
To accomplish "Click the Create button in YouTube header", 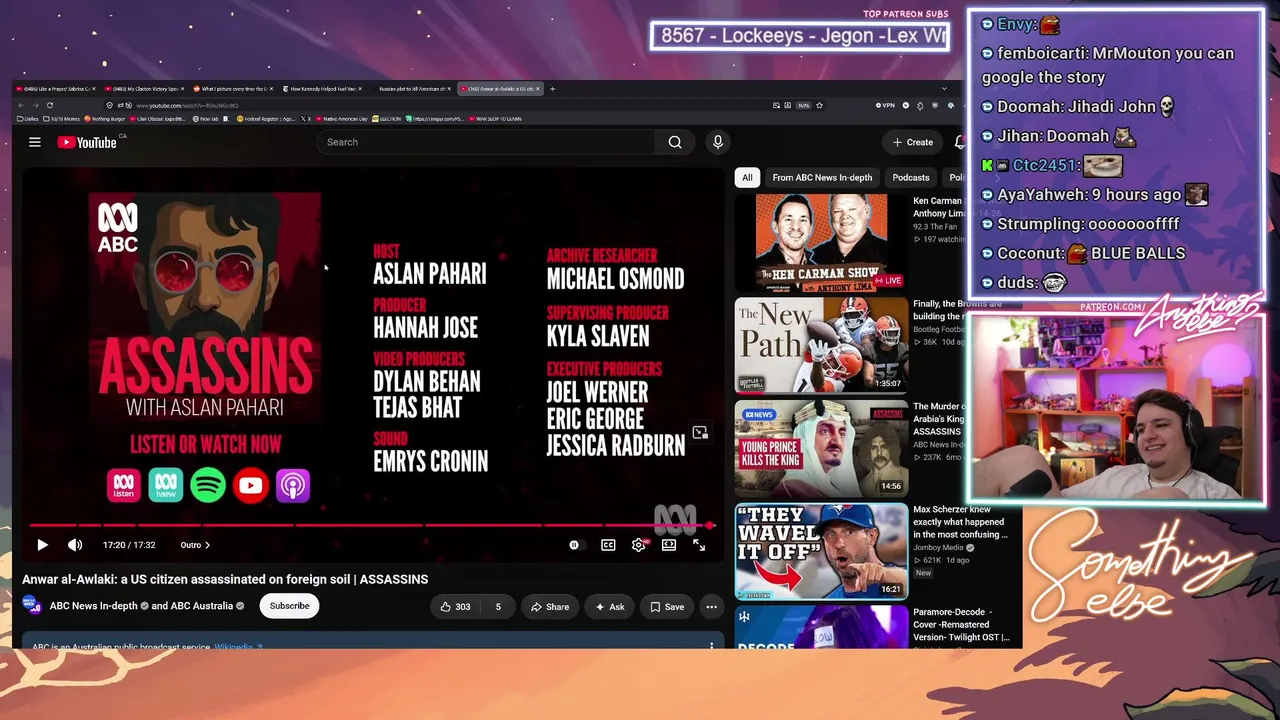I will click(x=913, y=142).
